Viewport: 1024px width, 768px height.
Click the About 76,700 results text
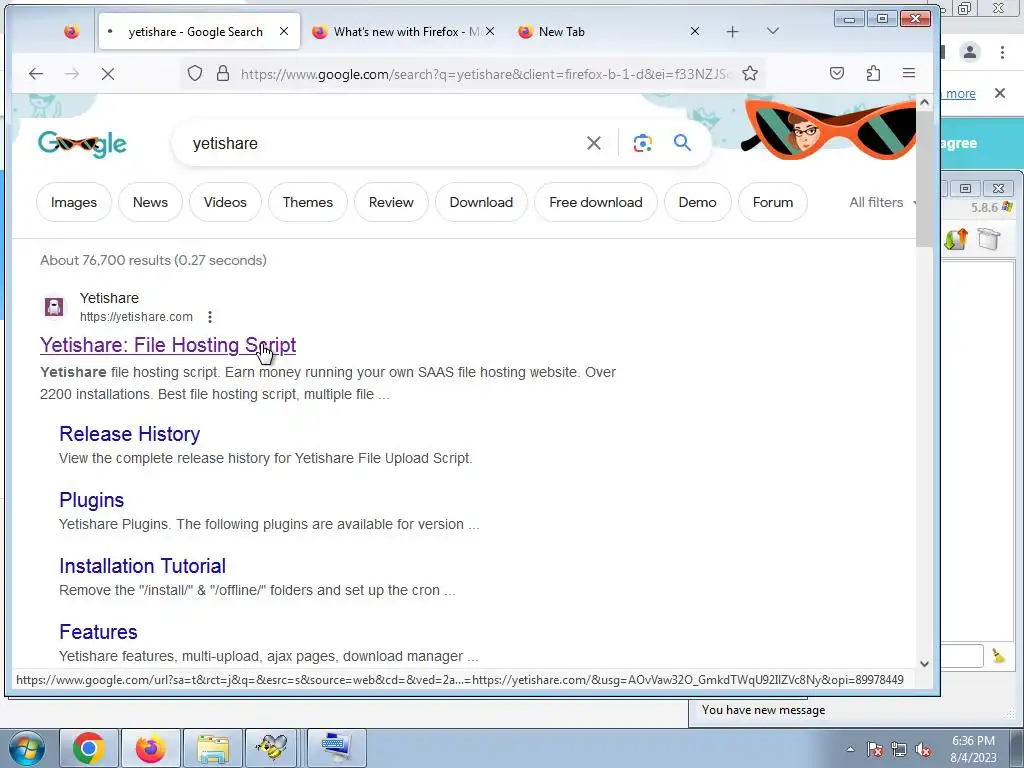point(153,260)
